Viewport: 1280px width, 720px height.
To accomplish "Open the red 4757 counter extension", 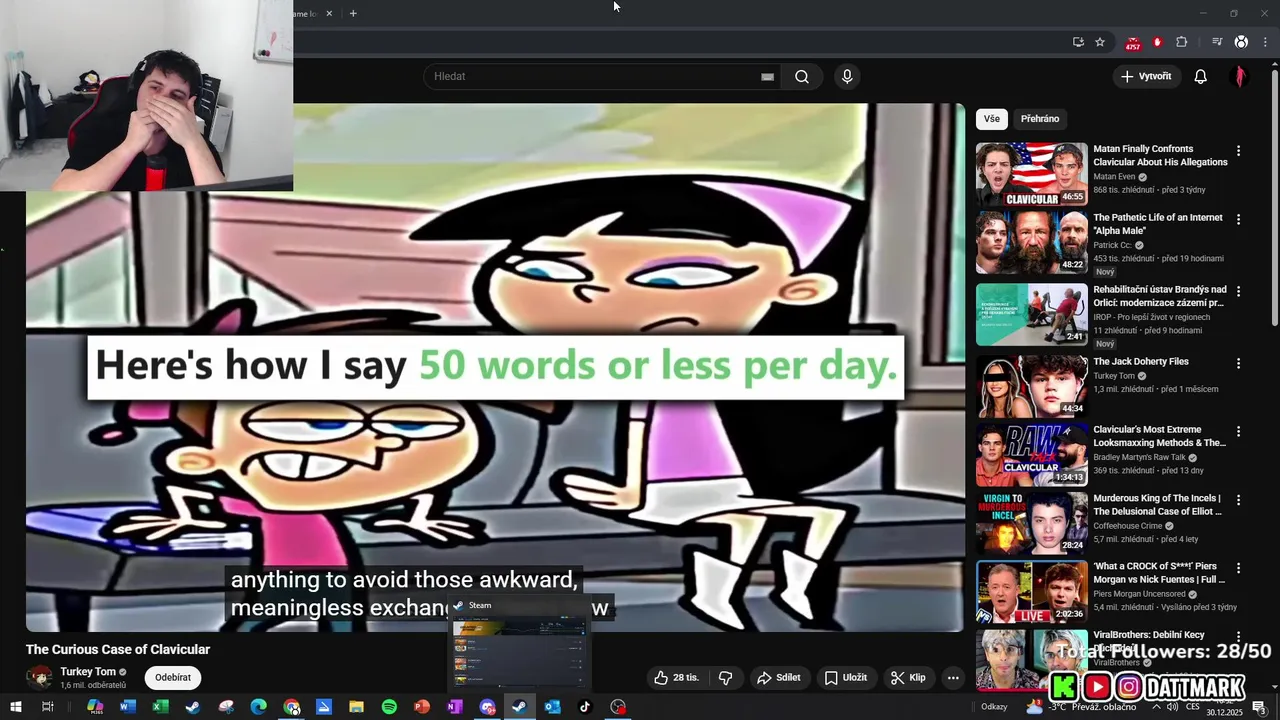I will coord(1132,43).
